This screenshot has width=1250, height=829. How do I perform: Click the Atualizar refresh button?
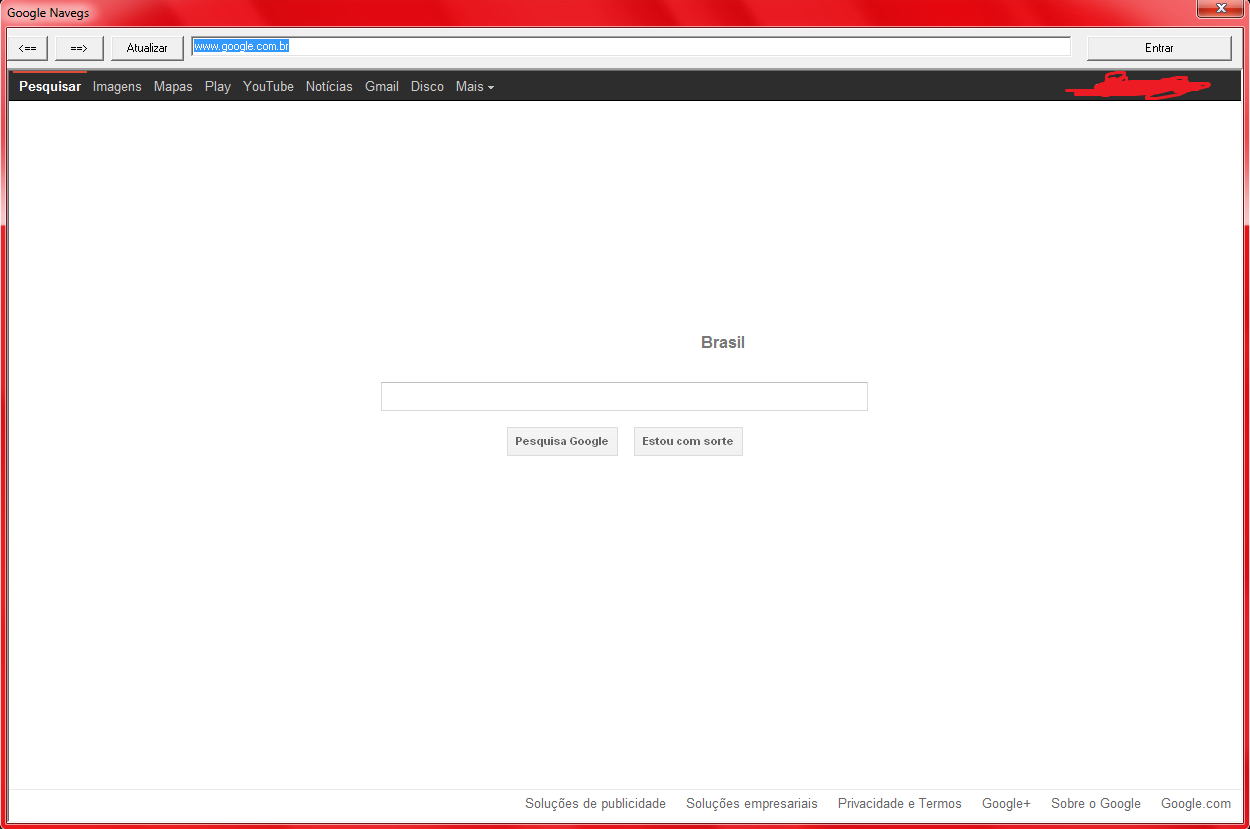click(x=147, y=48)
